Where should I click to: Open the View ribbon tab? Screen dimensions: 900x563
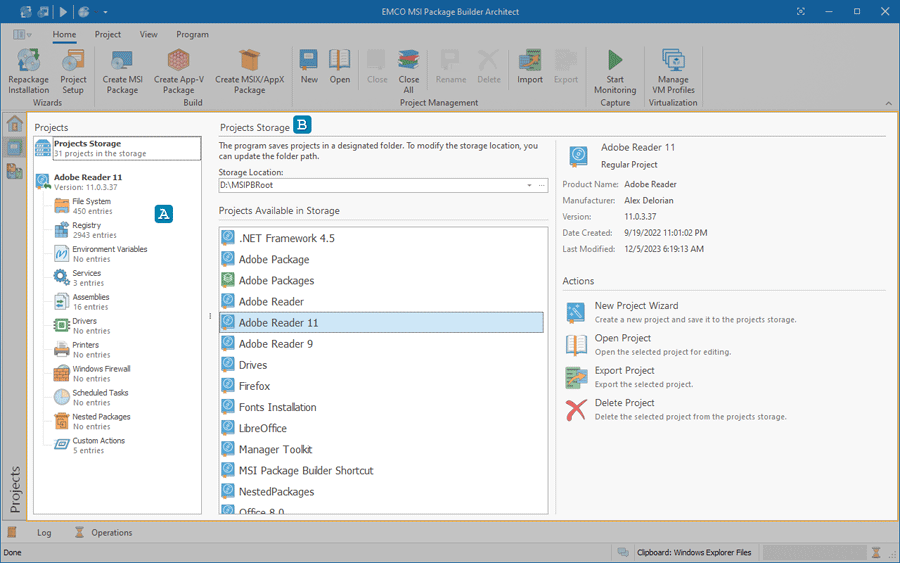point(148,34)
